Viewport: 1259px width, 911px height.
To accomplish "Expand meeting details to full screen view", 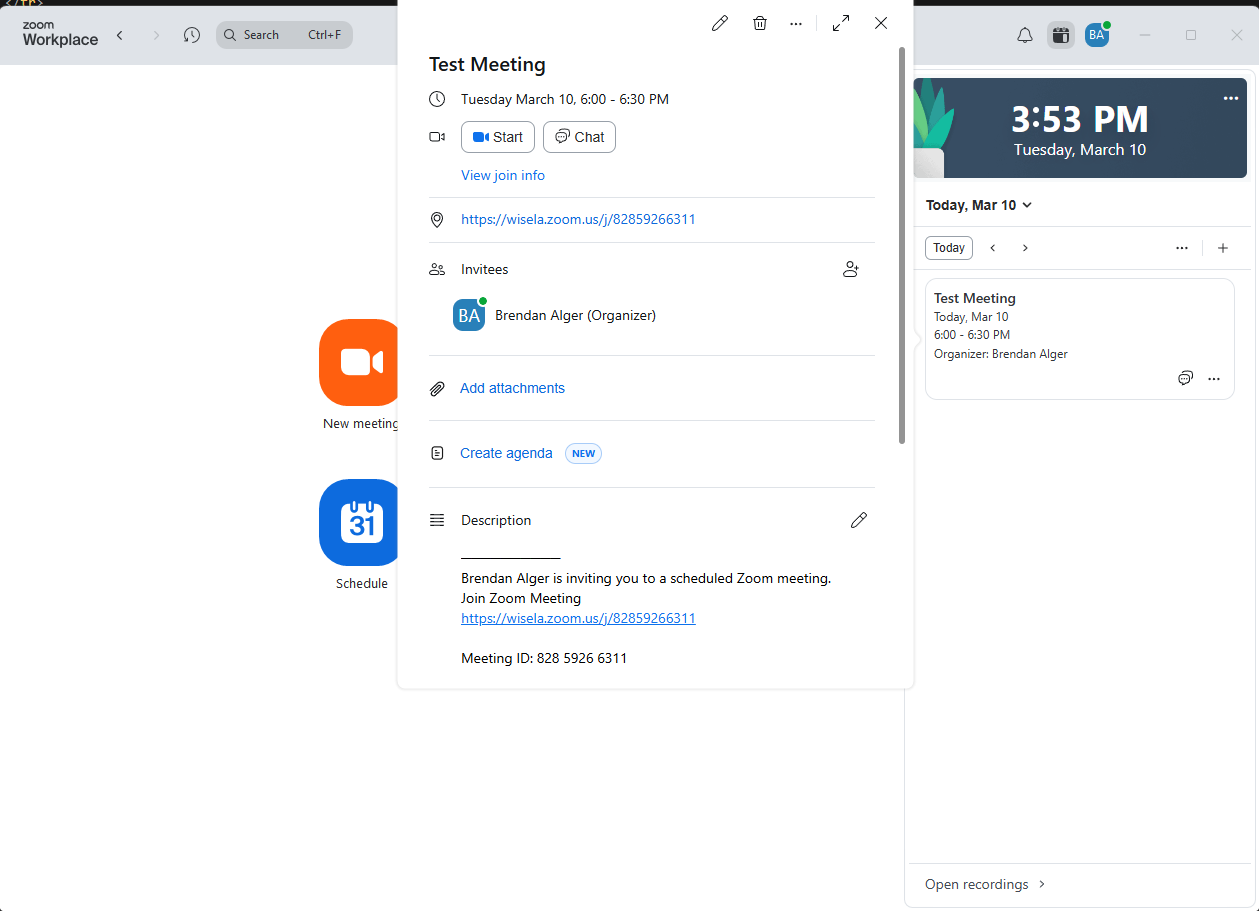I will pyautogui.click(x=841, y=22).
